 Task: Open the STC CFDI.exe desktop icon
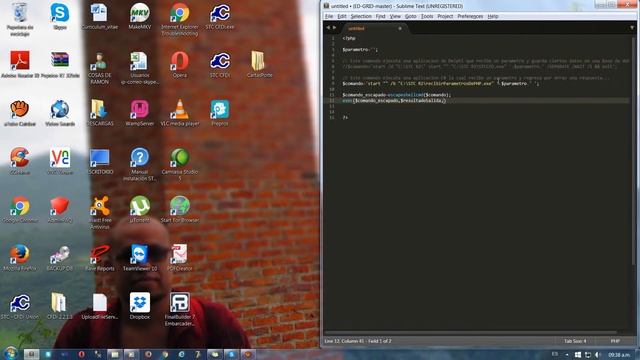pos(220,16)
